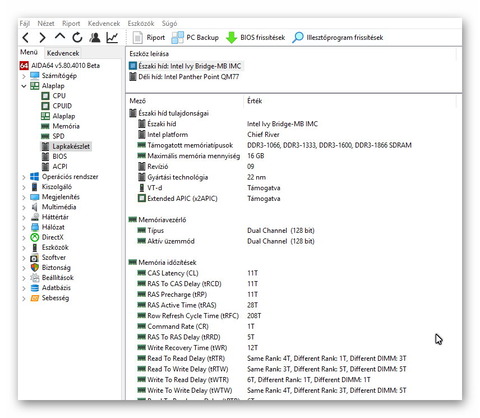Switch to the Kedvencek sidebar tab
Screen dimensions: 480x418
coord(63,53)
